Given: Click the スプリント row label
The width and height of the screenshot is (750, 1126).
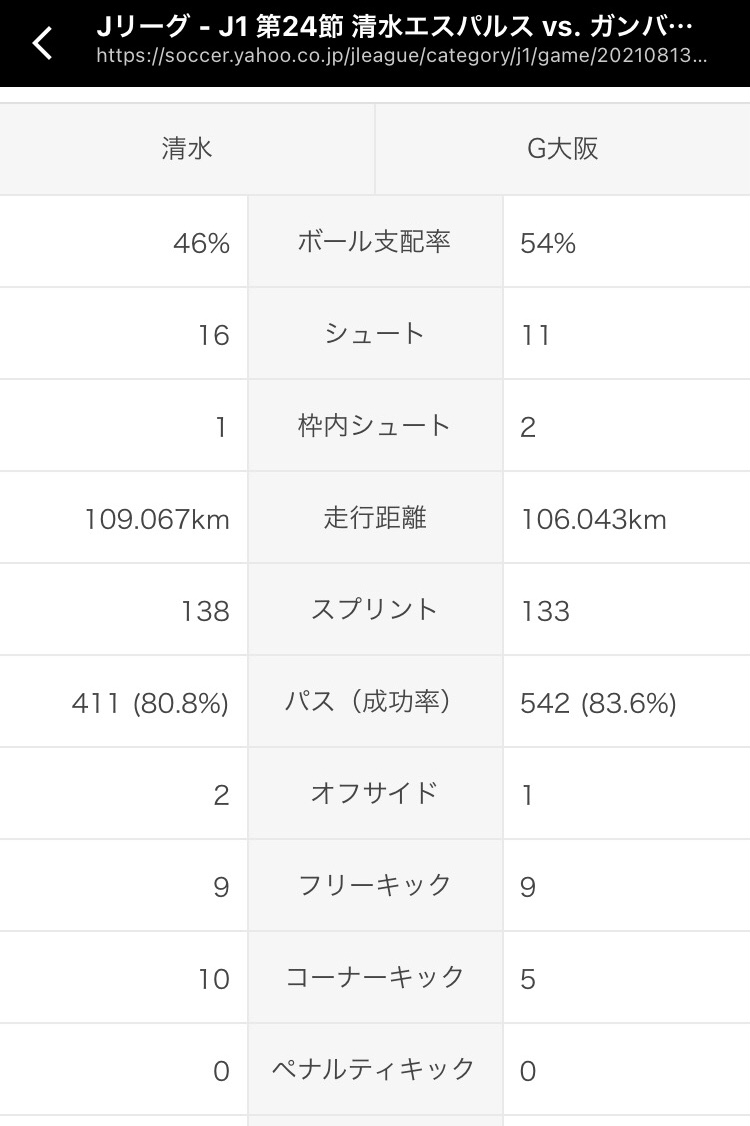Looking at the screenshot, I should coord(375,610).
